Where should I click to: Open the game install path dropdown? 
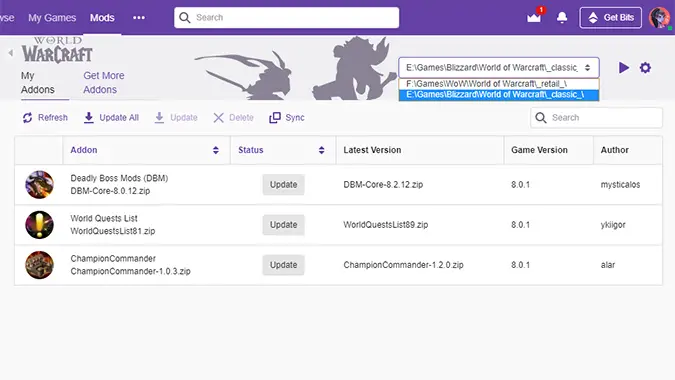click(x=499, y=68)
